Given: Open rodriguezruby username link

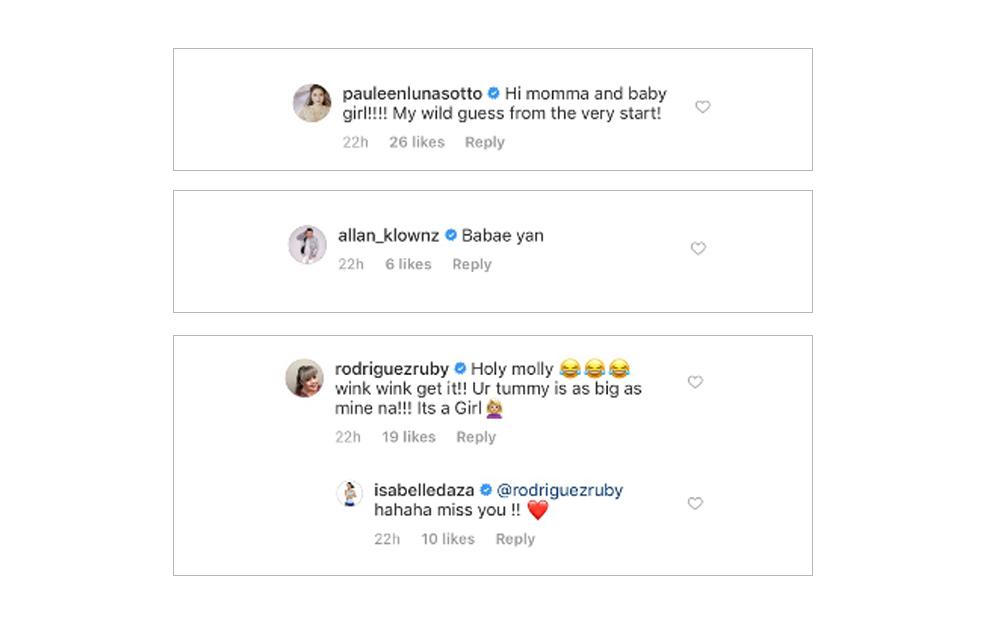Looking at the screenshot, I should pos(391,368).
